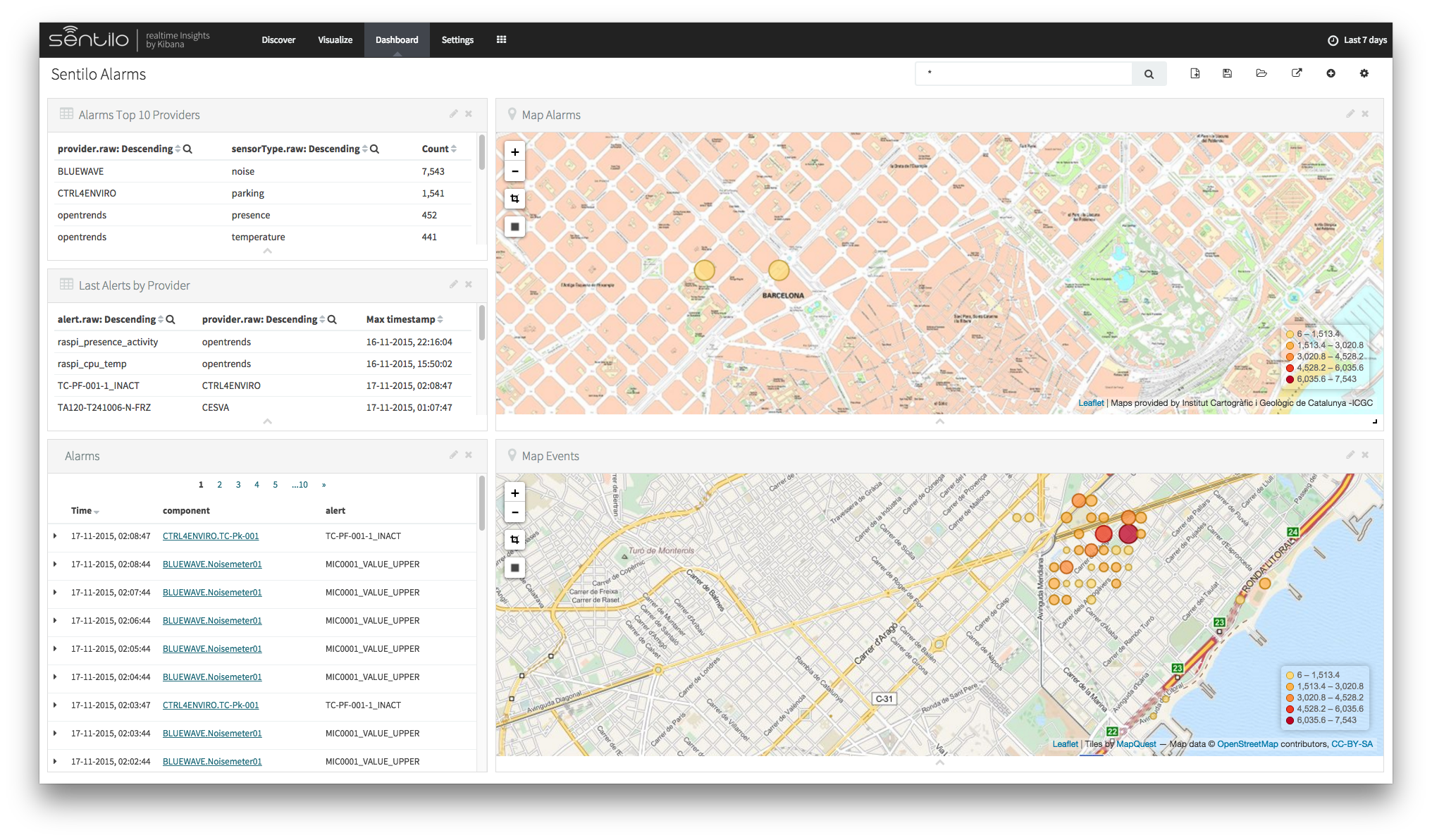Image resolution: width=1432 pixels, height=840 pixels.
Task: Remove the Alarms panel
Action: point(469,455)
